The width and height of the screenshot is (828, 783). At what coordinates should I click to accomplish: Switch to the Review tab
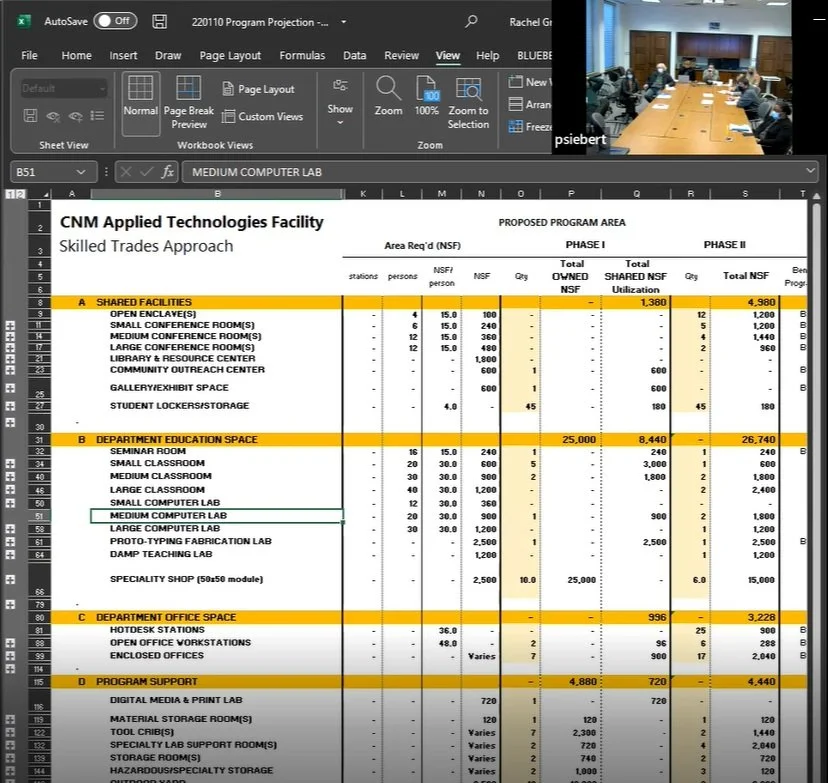(401, 55)
